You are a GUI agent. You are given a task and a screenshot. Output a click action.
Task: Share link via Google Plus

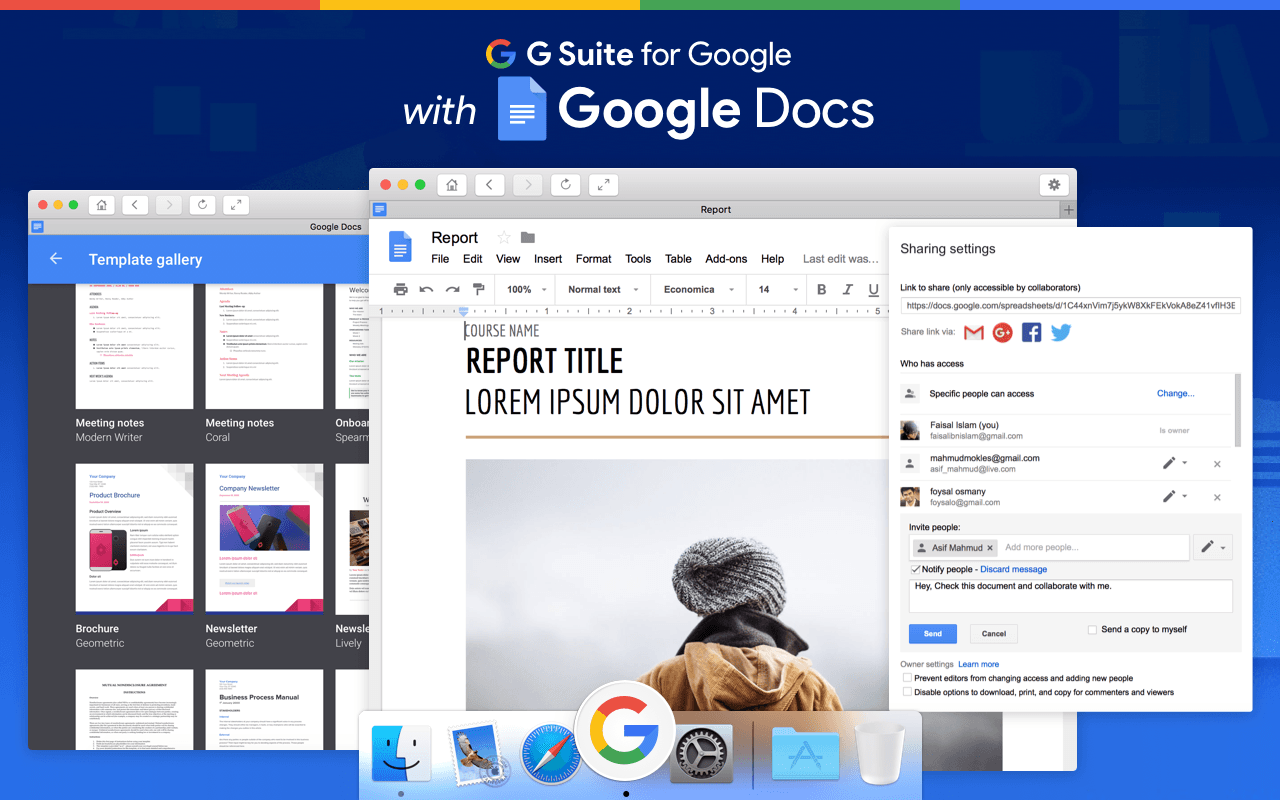click(x=1003, y=332)
